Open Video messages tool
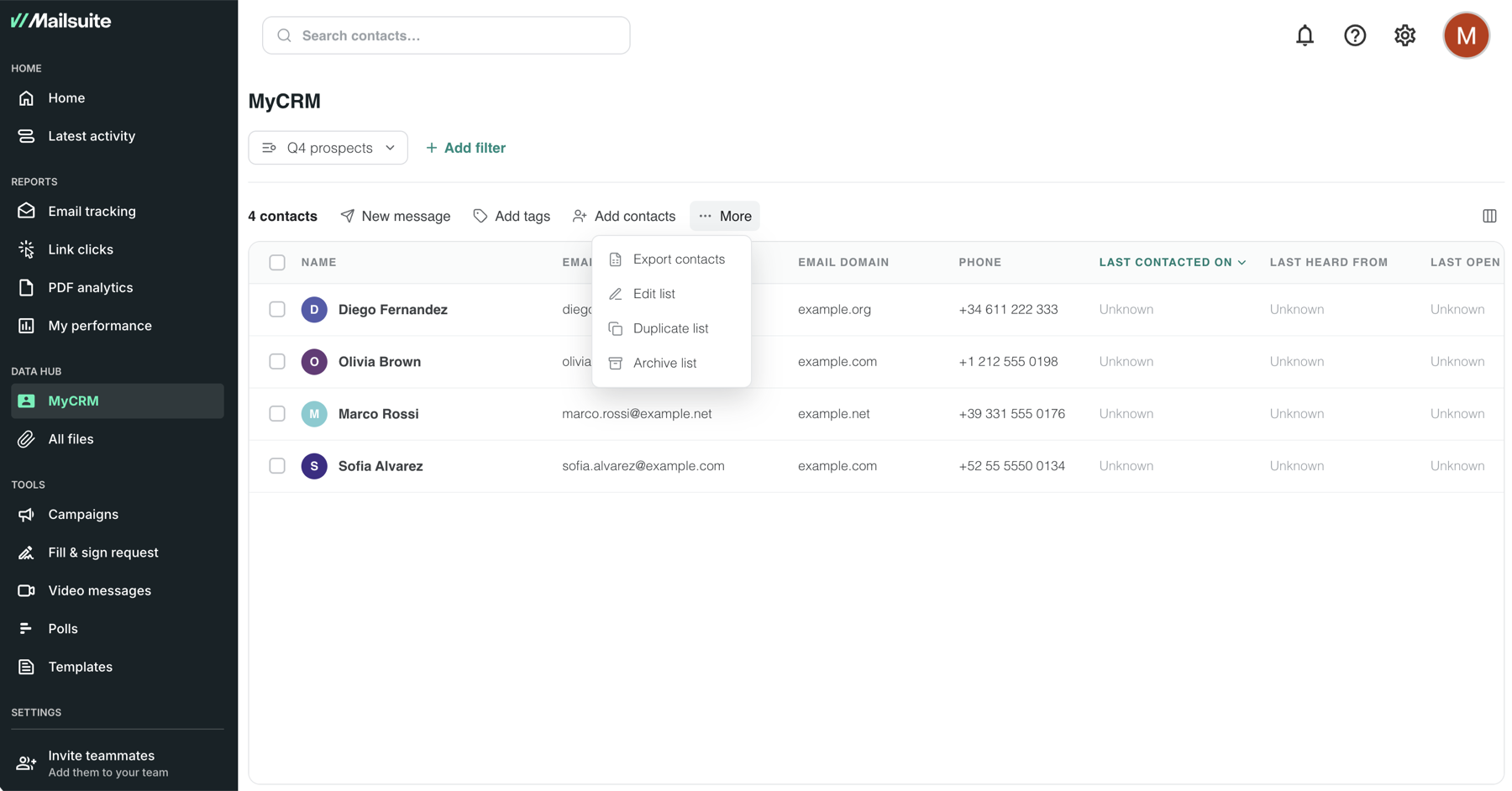This screenshot has width=1512, height=791. [118, 590]
